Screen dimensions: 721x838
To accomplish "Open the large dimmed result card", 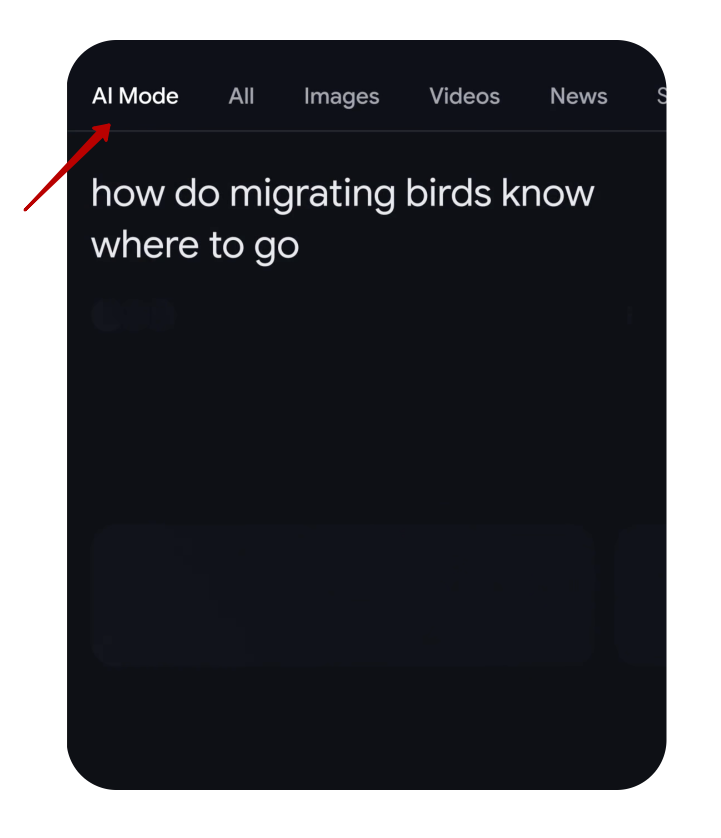I will [343, 595].
